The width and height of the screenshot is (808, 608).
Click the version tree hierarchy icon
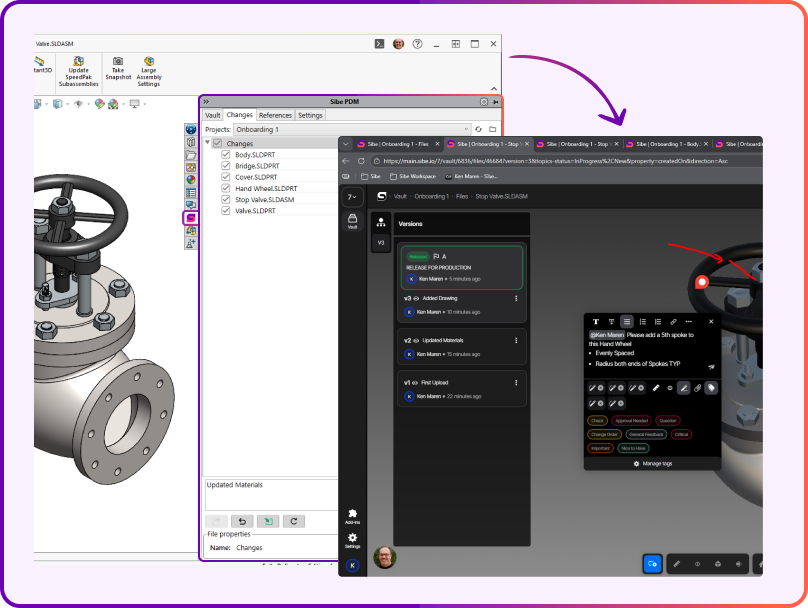pos(381,223)
